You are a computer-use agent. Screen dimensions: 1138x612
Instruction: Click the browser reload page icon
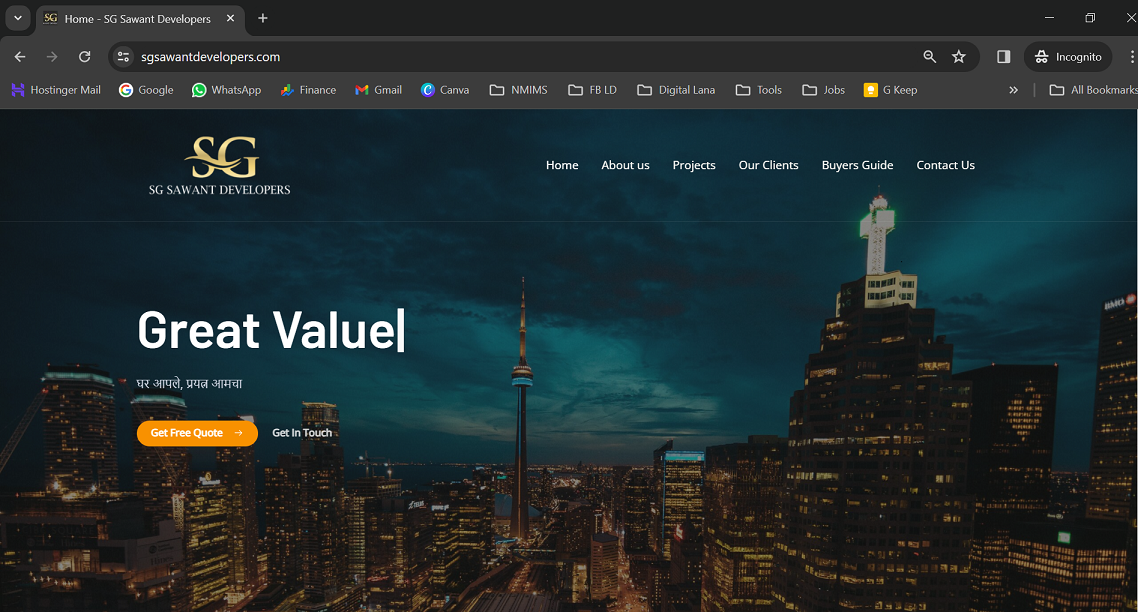coord(85,57)
